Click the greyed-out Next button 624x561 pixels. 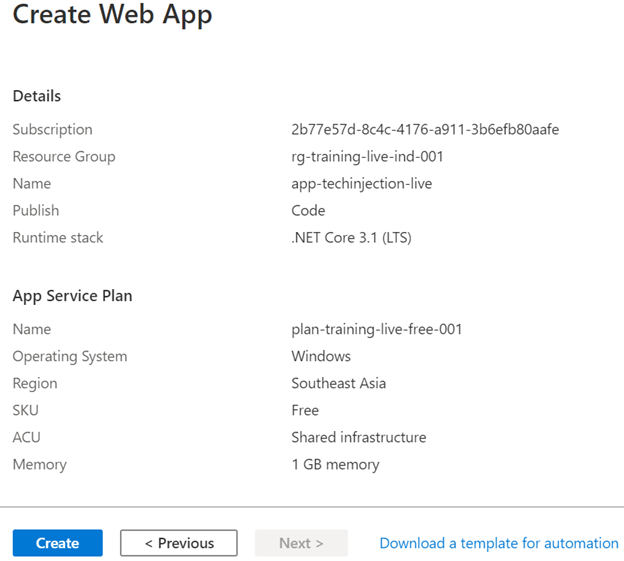click(x=301, y=543)
